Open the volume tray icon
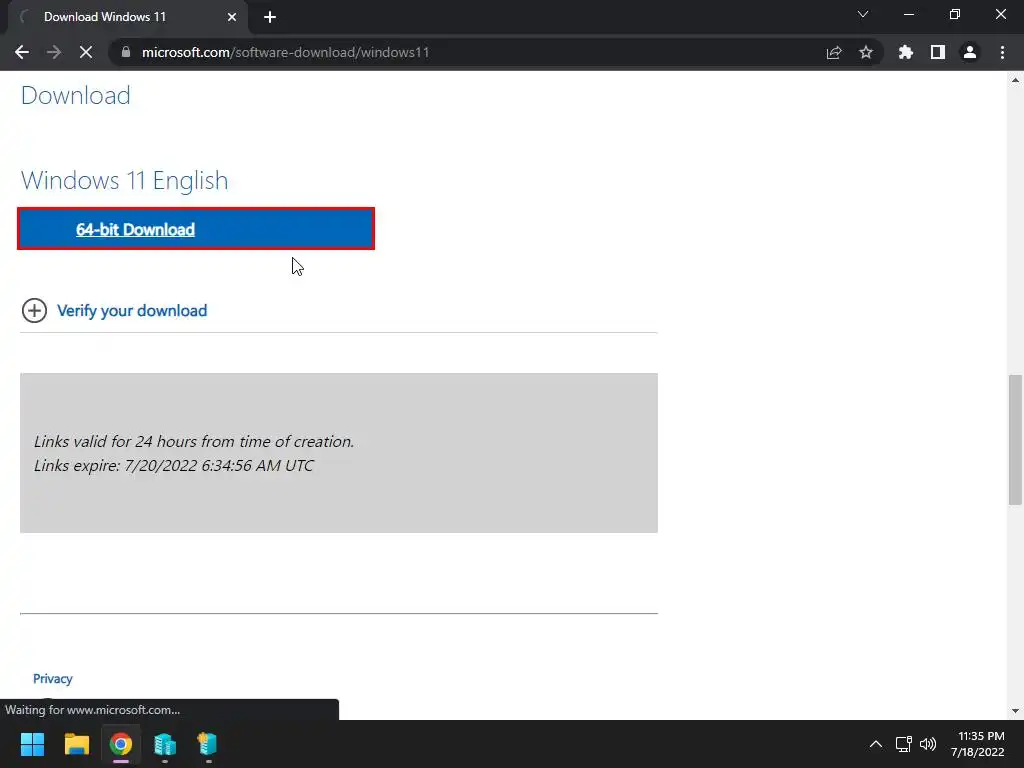The width and height of the screenshot is (1024, 768). (x=927, y=744)
